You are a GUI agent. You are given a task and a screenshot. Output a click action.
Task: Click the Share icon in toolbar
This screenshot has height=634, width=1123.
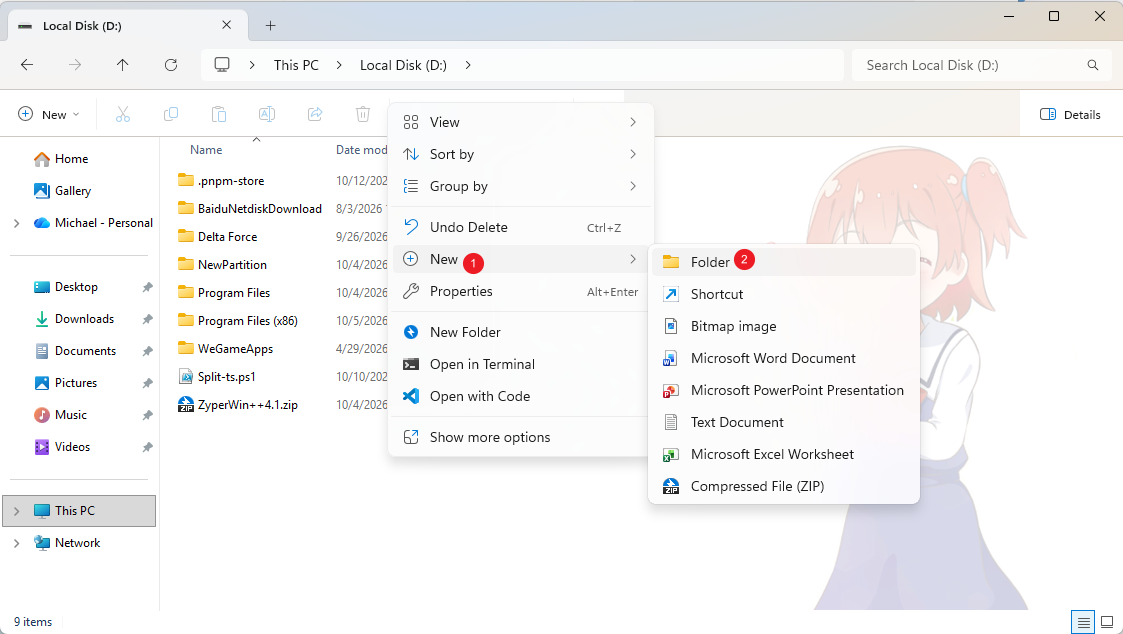314,115
